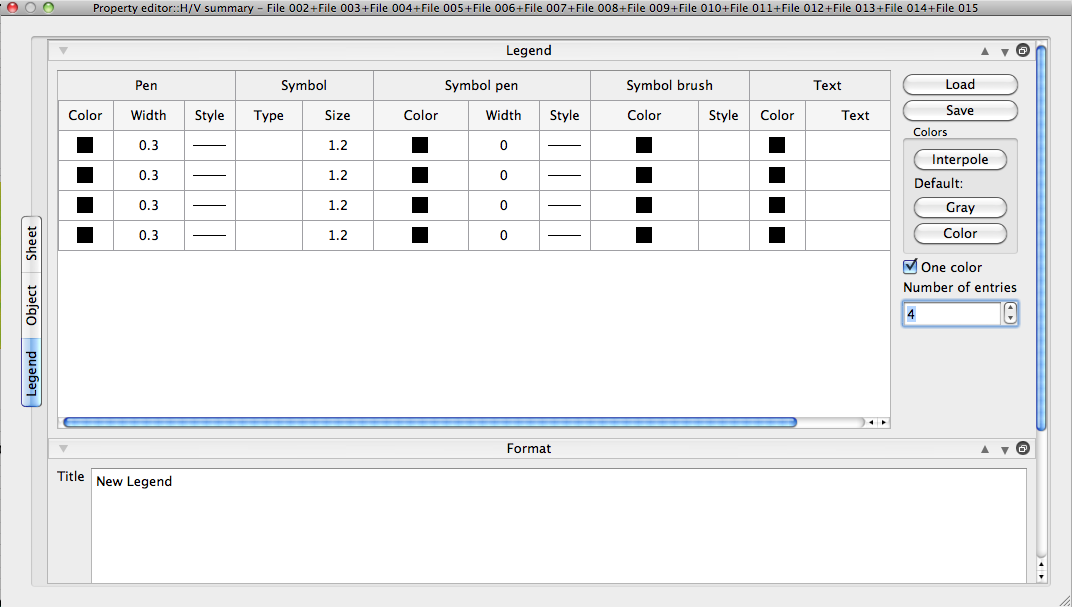Detach the Legend panel with float icon

click(1023, 50)
